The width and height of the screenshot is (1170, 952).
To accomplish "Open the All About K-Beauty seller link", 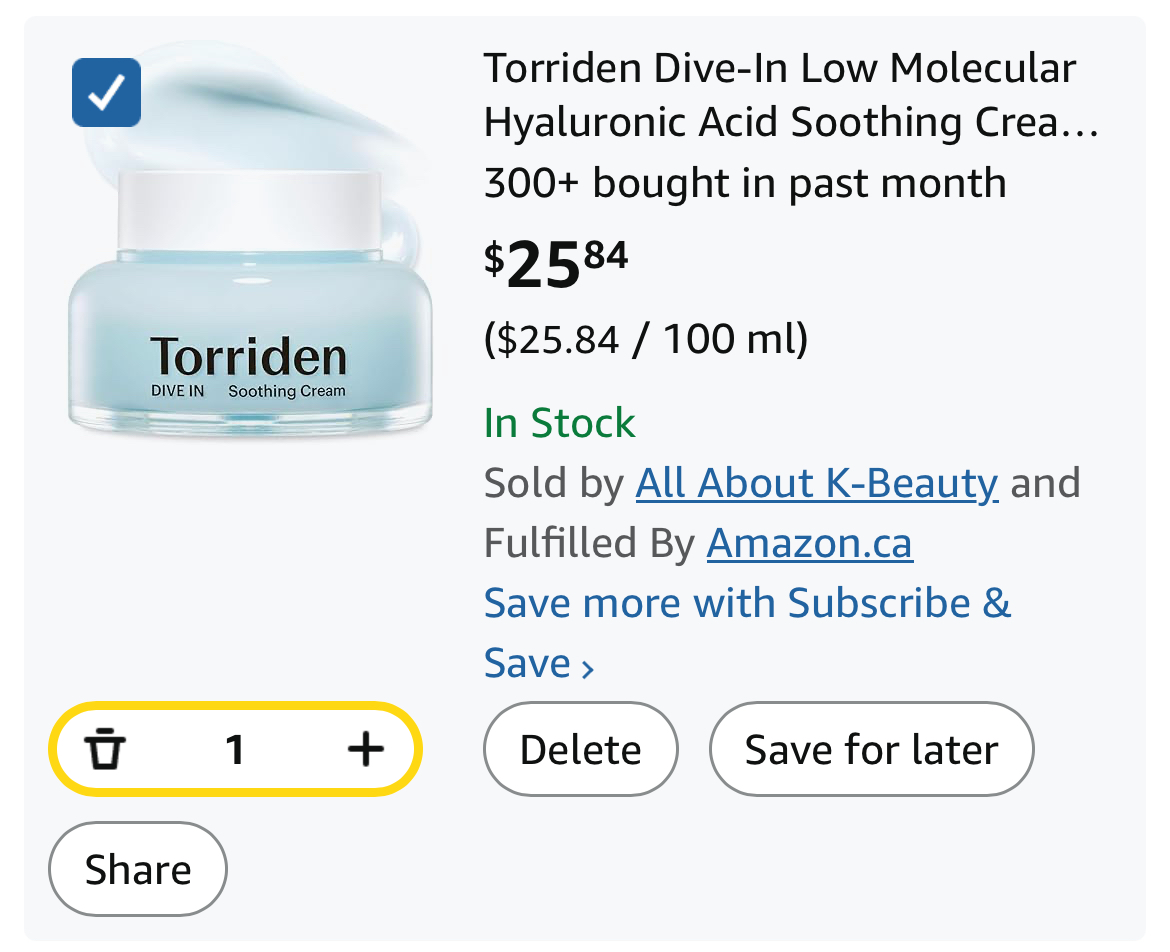I will tap(816, 484).
